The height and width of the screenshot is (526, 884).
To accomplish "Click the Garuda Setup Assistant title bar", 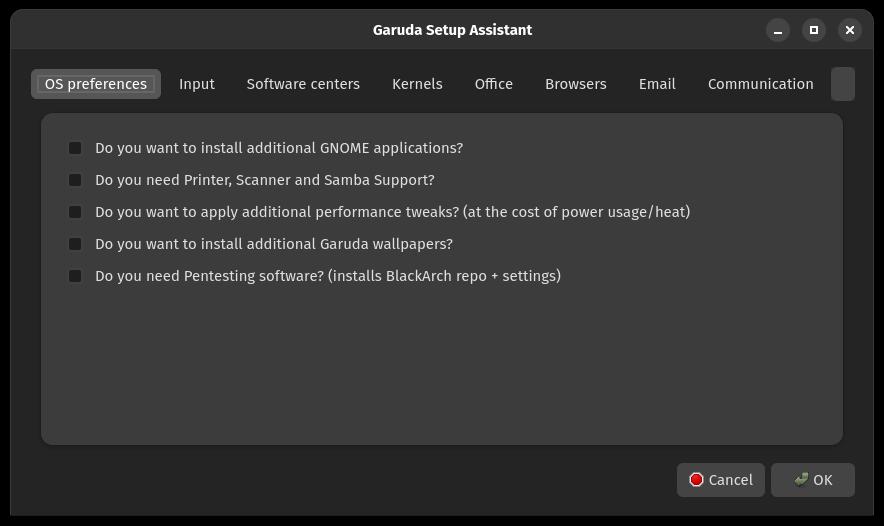I will pyautogui.click(x=452, y=30).
